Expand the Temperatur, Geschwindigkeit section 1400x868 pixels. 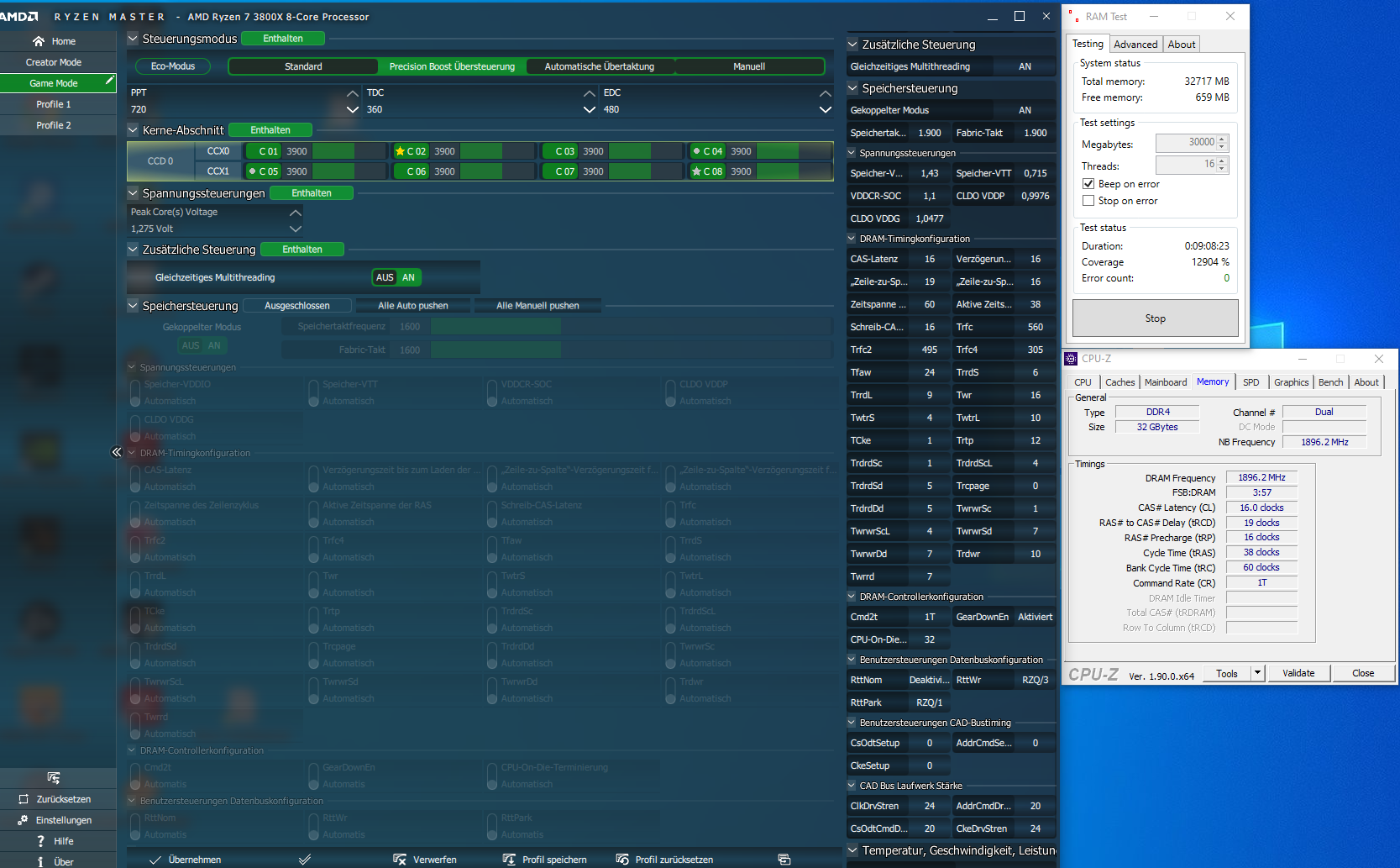[852, 850]
